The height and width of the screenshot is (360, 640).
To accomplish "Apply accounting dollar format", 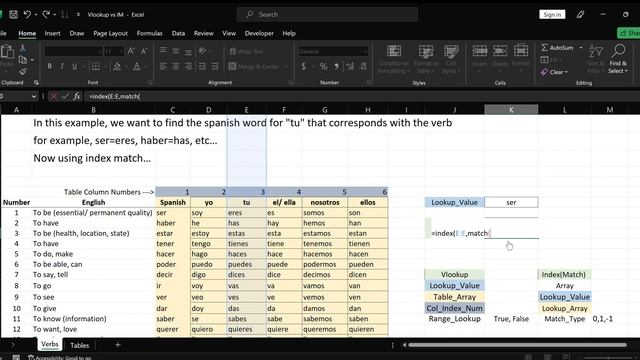I will [303, 66].
